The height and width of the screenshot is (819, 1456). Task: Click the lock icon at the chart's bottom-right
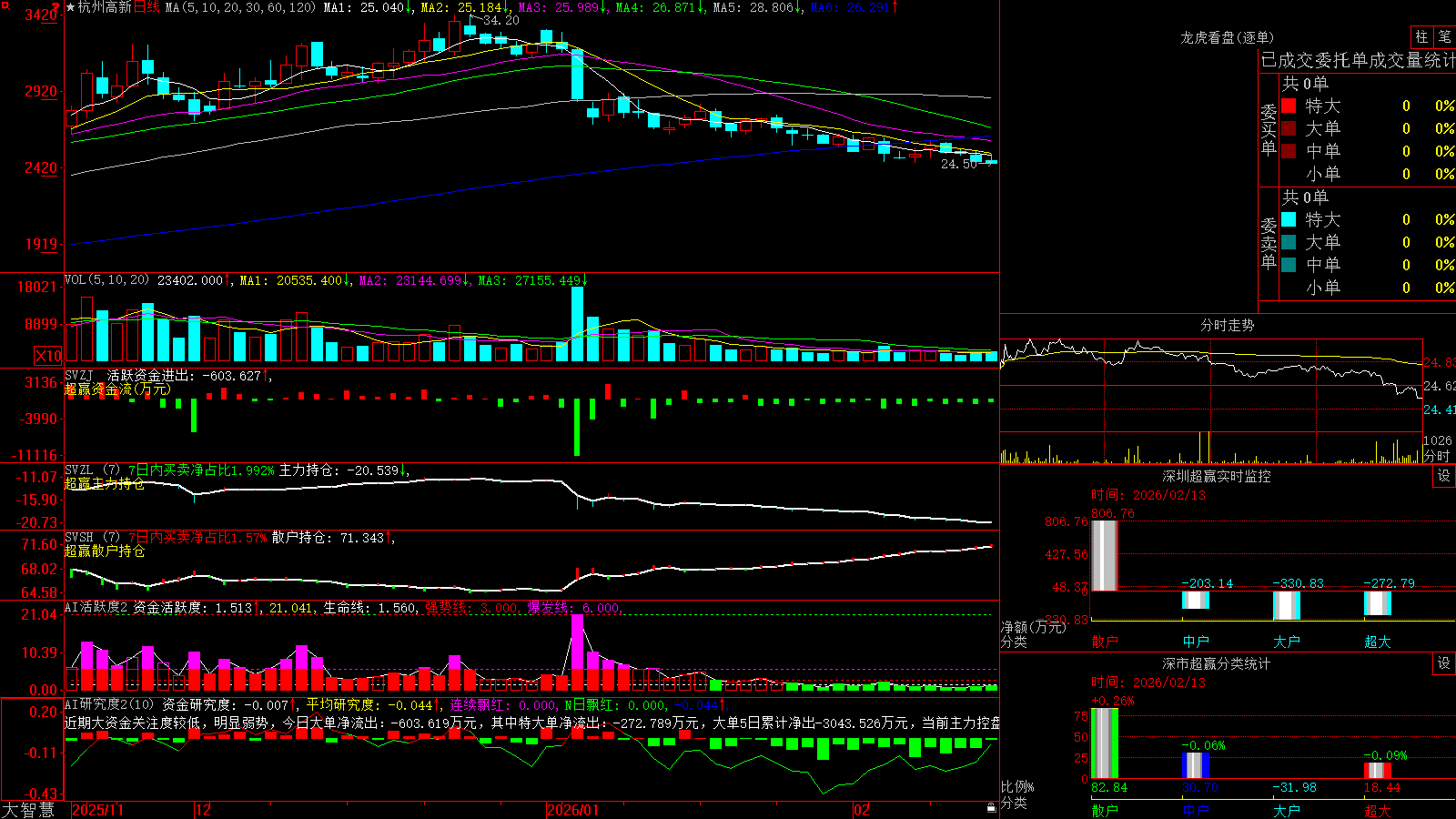992,808
